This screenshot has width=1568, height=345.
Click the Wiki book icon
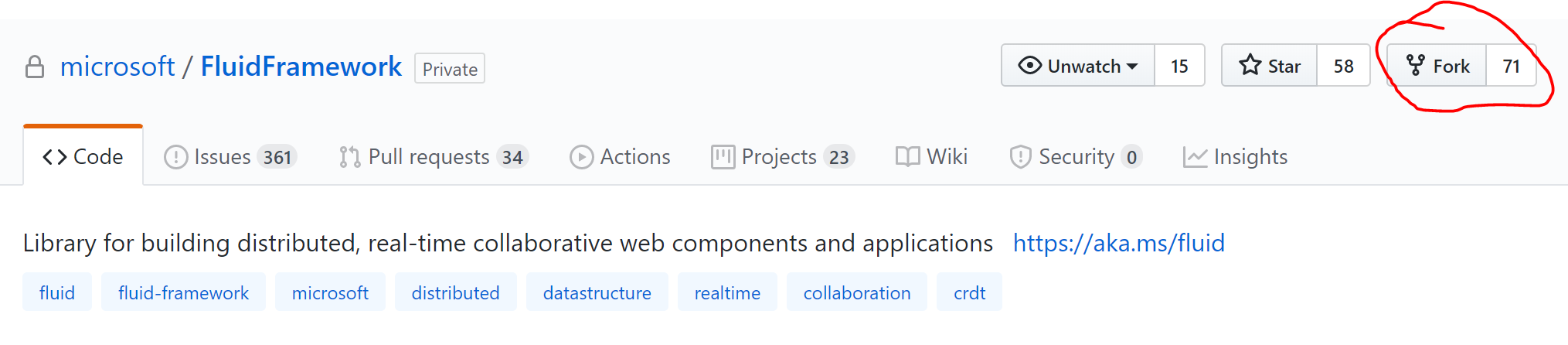pos(907,157)
